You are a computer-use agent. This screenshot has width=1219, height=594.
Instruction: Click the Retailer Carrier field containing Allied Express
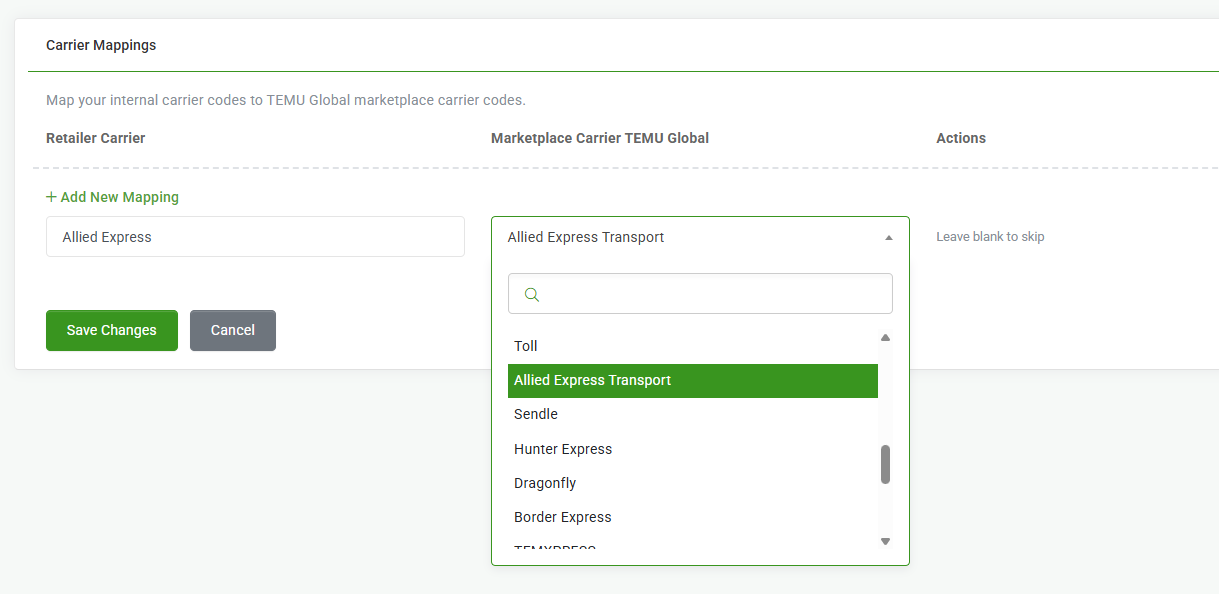tap(255, 237)
